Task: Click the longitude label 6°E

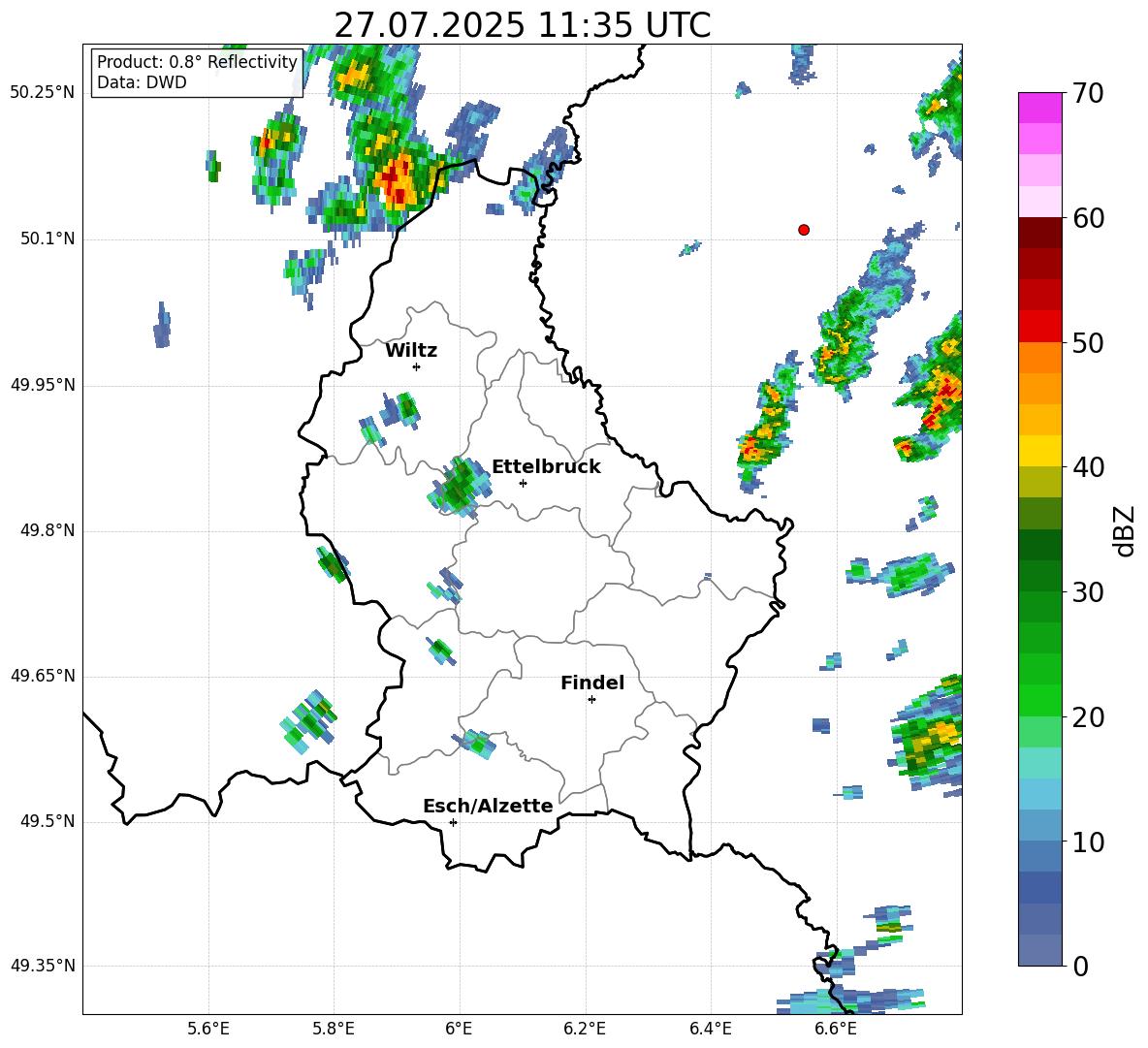Action: [460, 1029]
